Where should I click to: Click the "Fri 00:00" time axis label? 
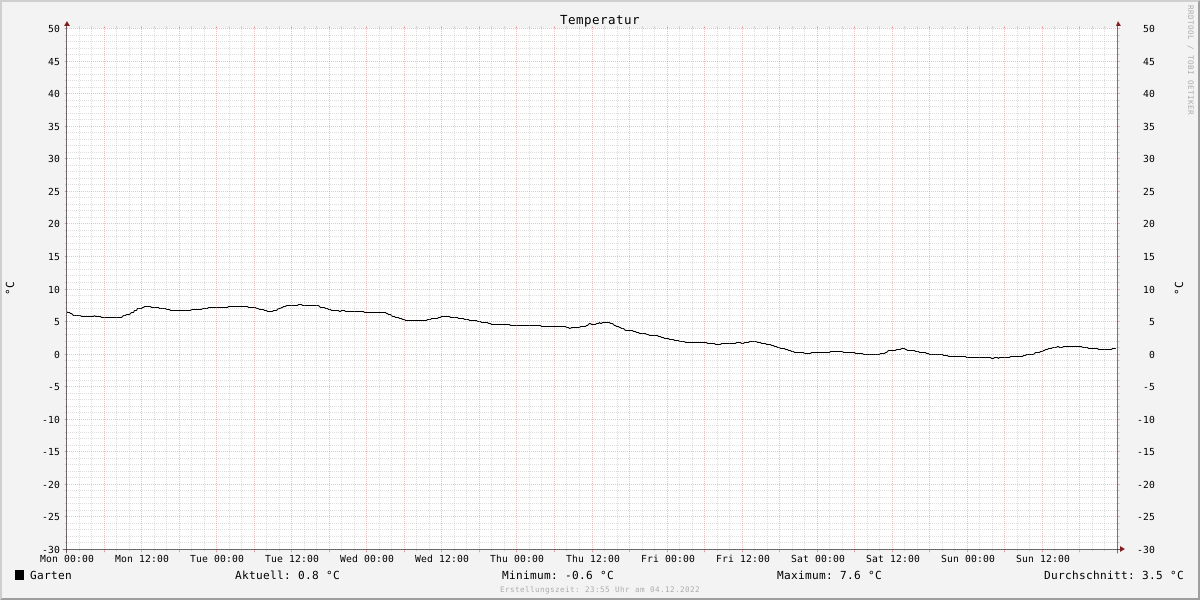pos(668,559)
